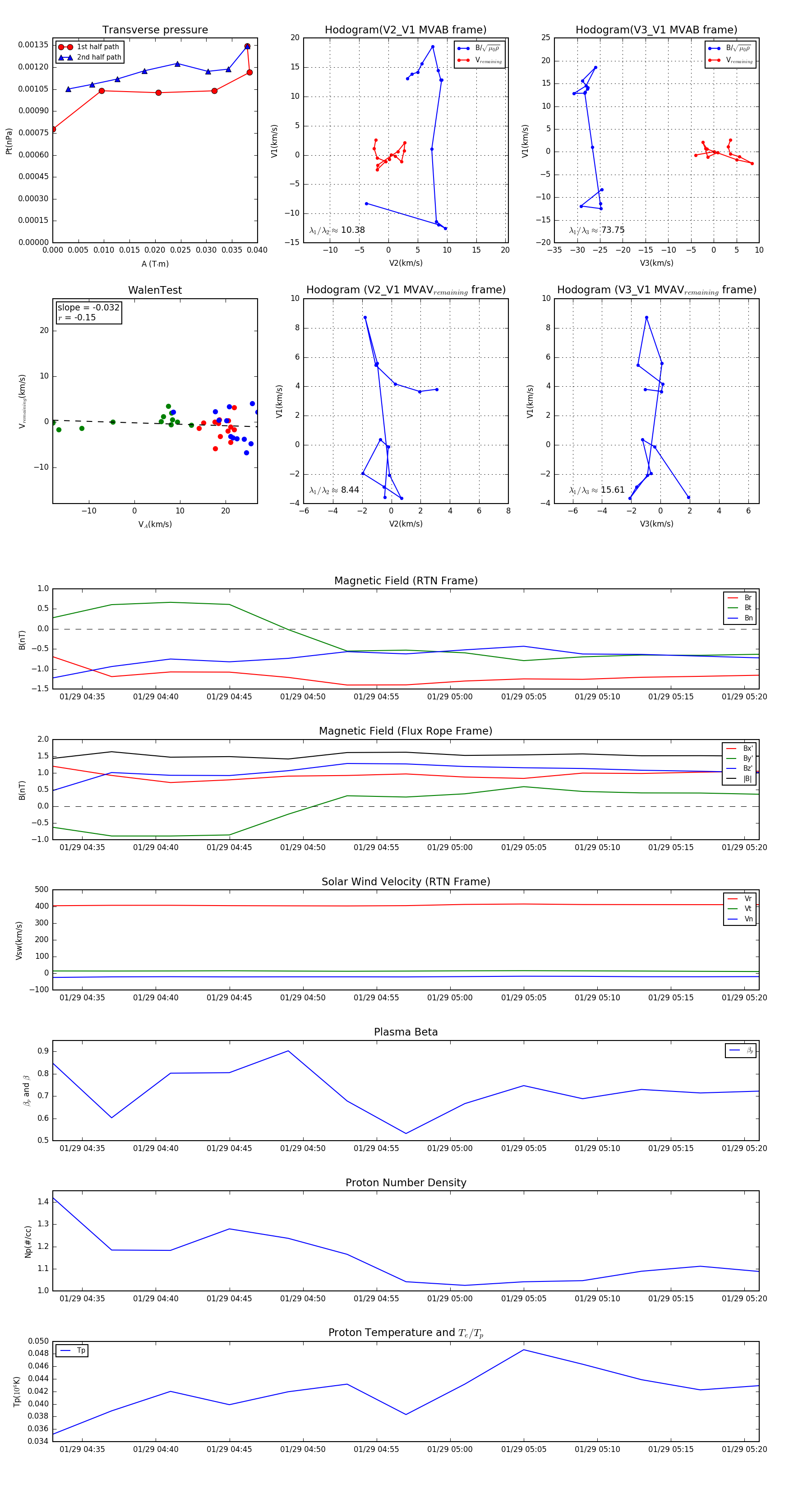Select the "2nd half path" legend entry
The width and height of the screenshot is (812, 1489).
[x=90, y=57]
